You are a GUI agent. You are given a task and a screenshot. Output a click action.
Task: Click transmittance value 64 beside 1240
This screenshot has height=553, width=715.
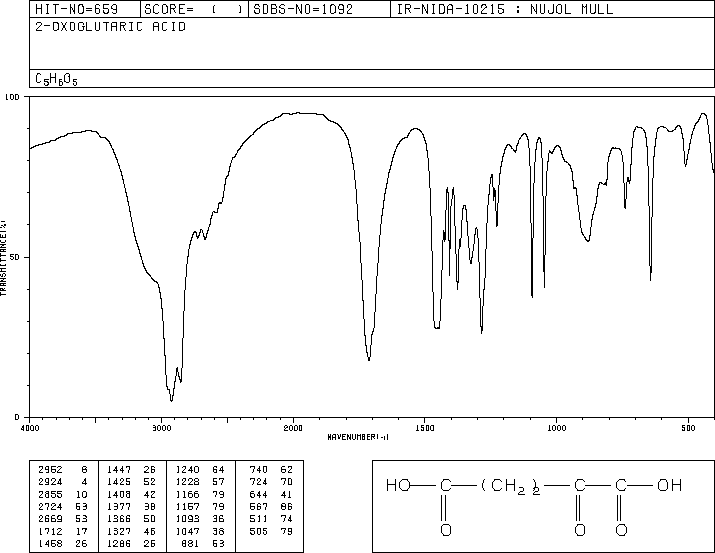coord(218,469)
